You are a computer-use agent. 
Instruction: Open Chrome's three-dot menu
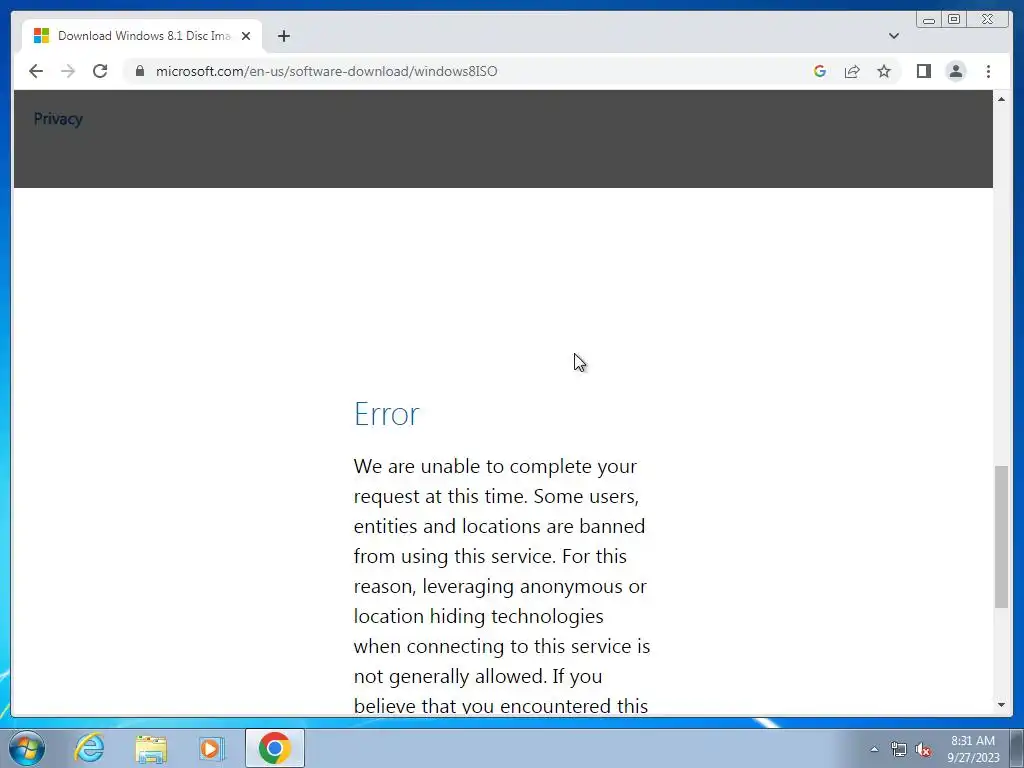(988, 71)
